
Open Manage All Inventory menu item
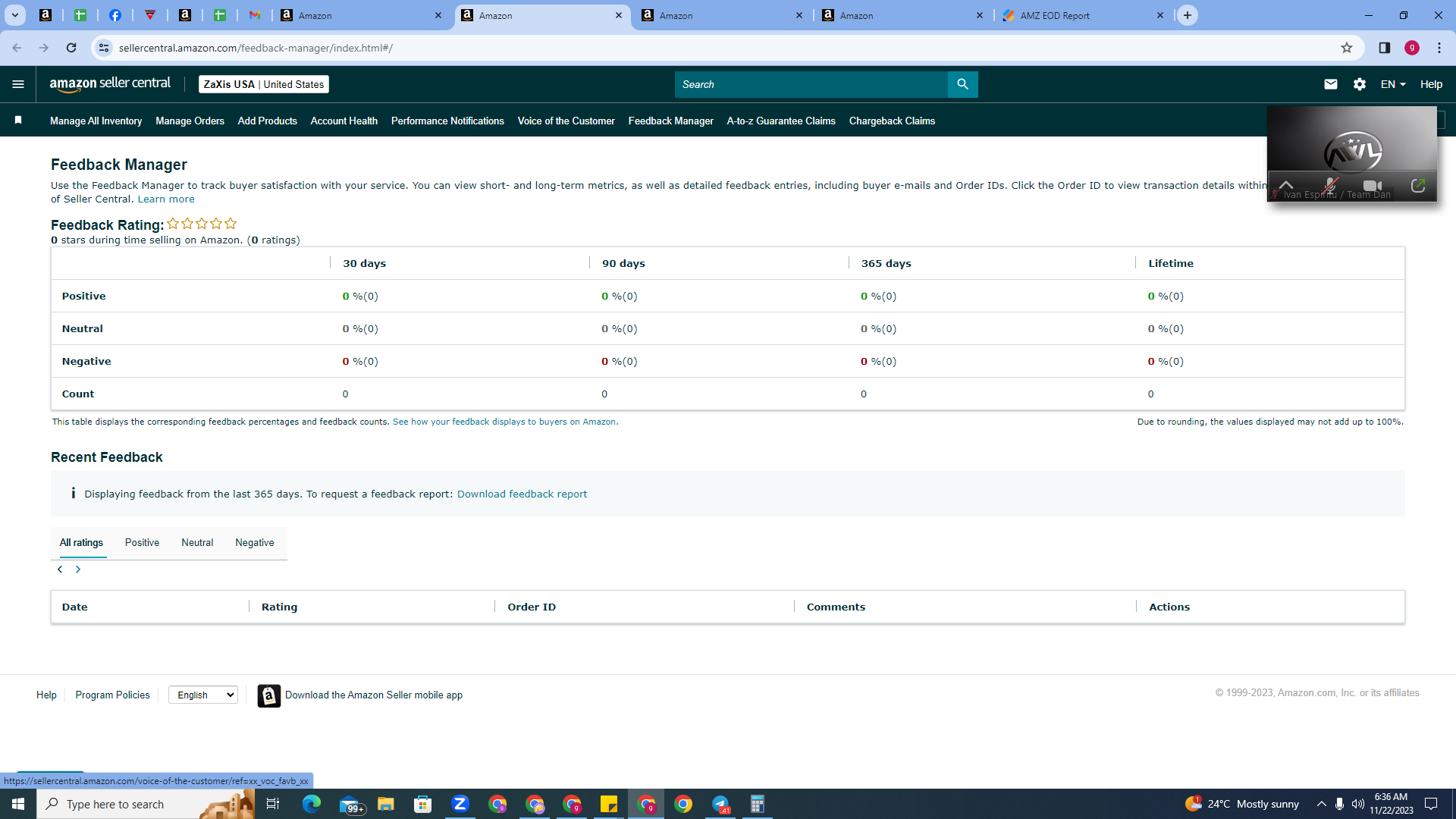96,121
